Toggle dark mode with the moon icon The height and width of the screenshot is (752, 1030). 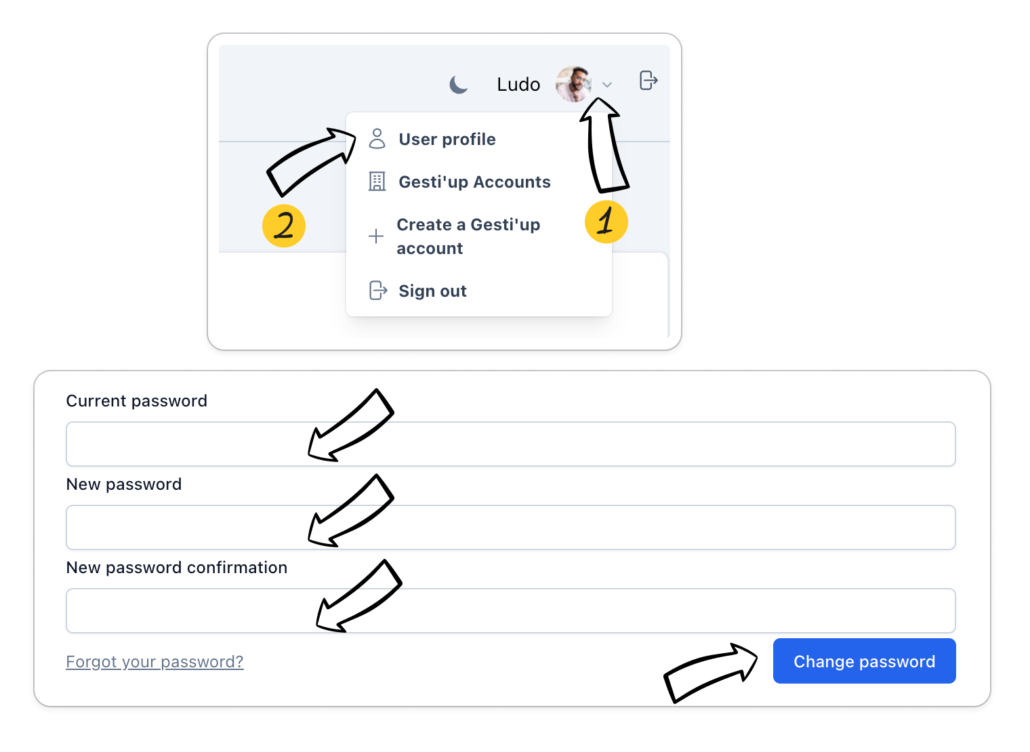tap(458, 85)
